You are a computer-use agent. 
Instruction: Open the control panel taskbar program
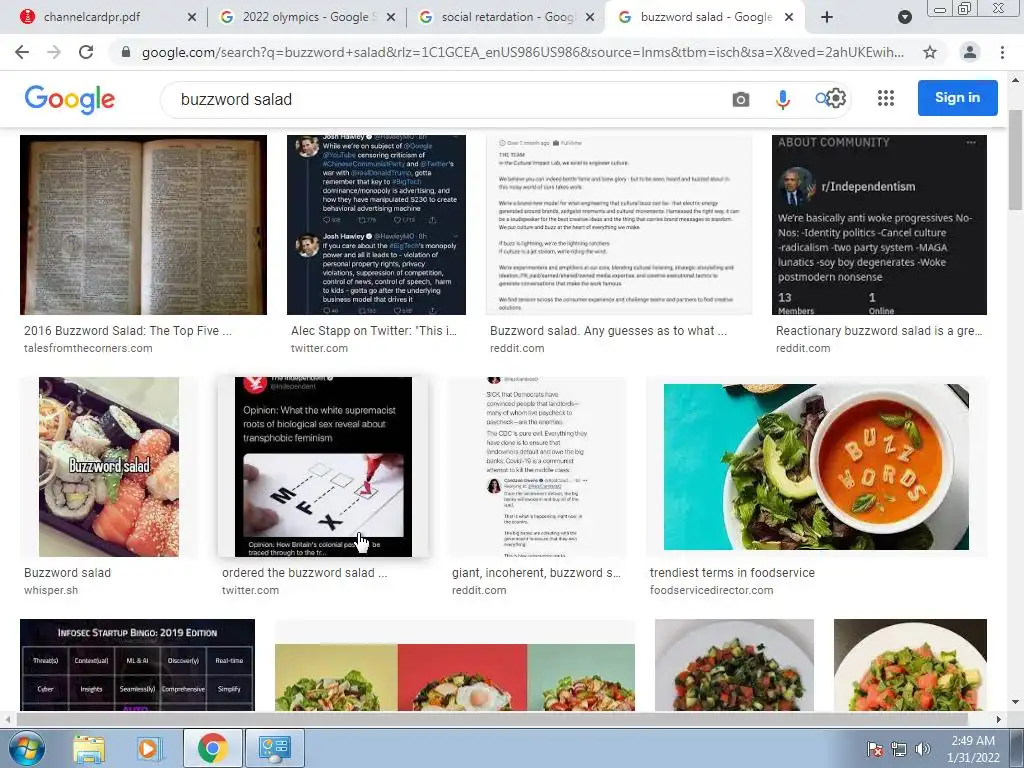tap(274, 748)
